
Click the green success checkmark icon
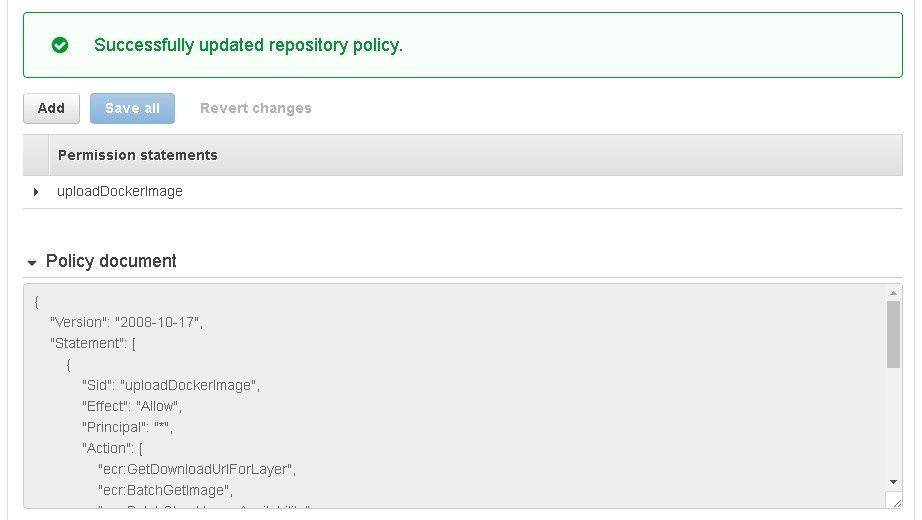60,45
